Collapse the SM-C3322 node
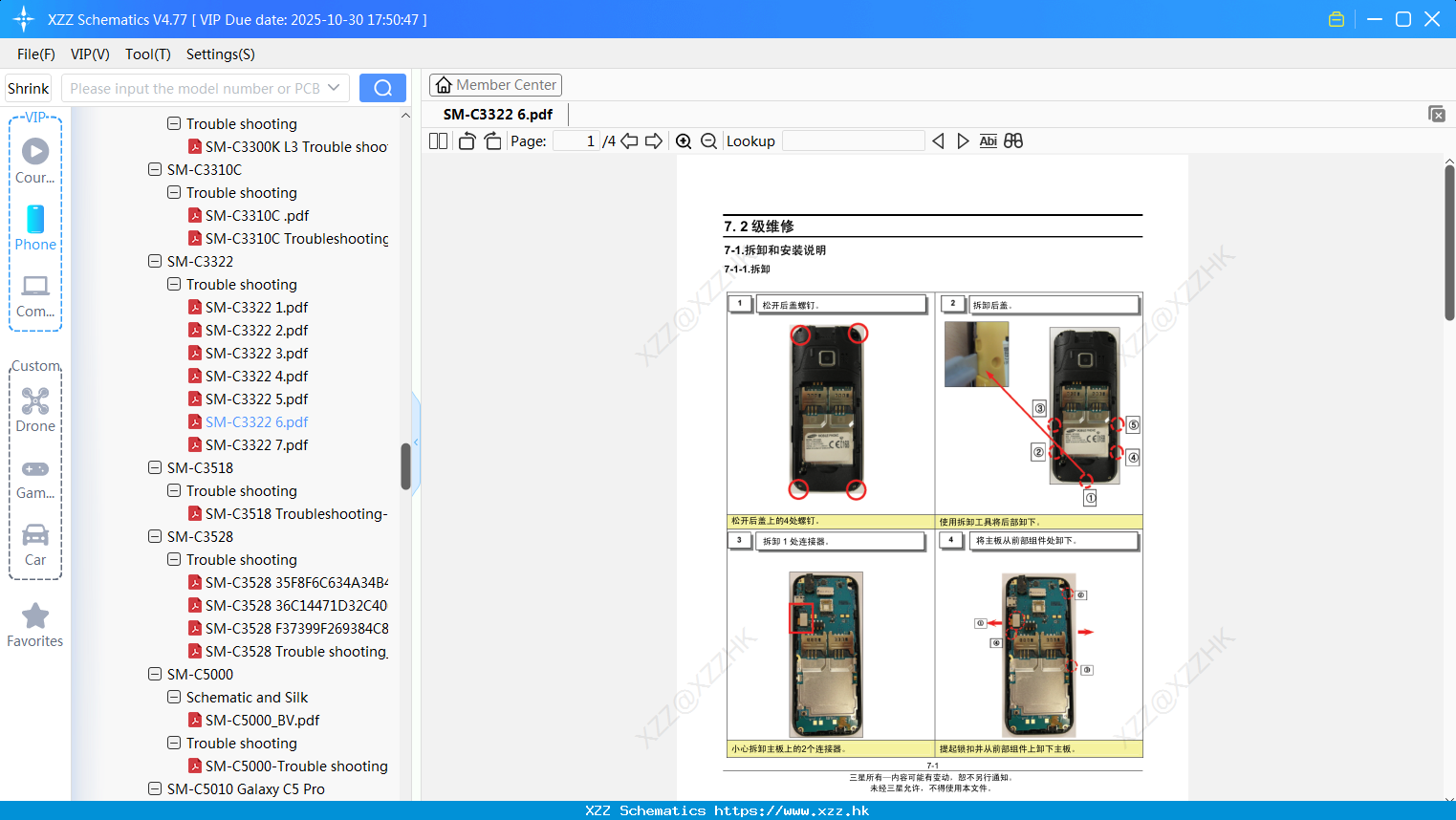 tap(155, 261)
